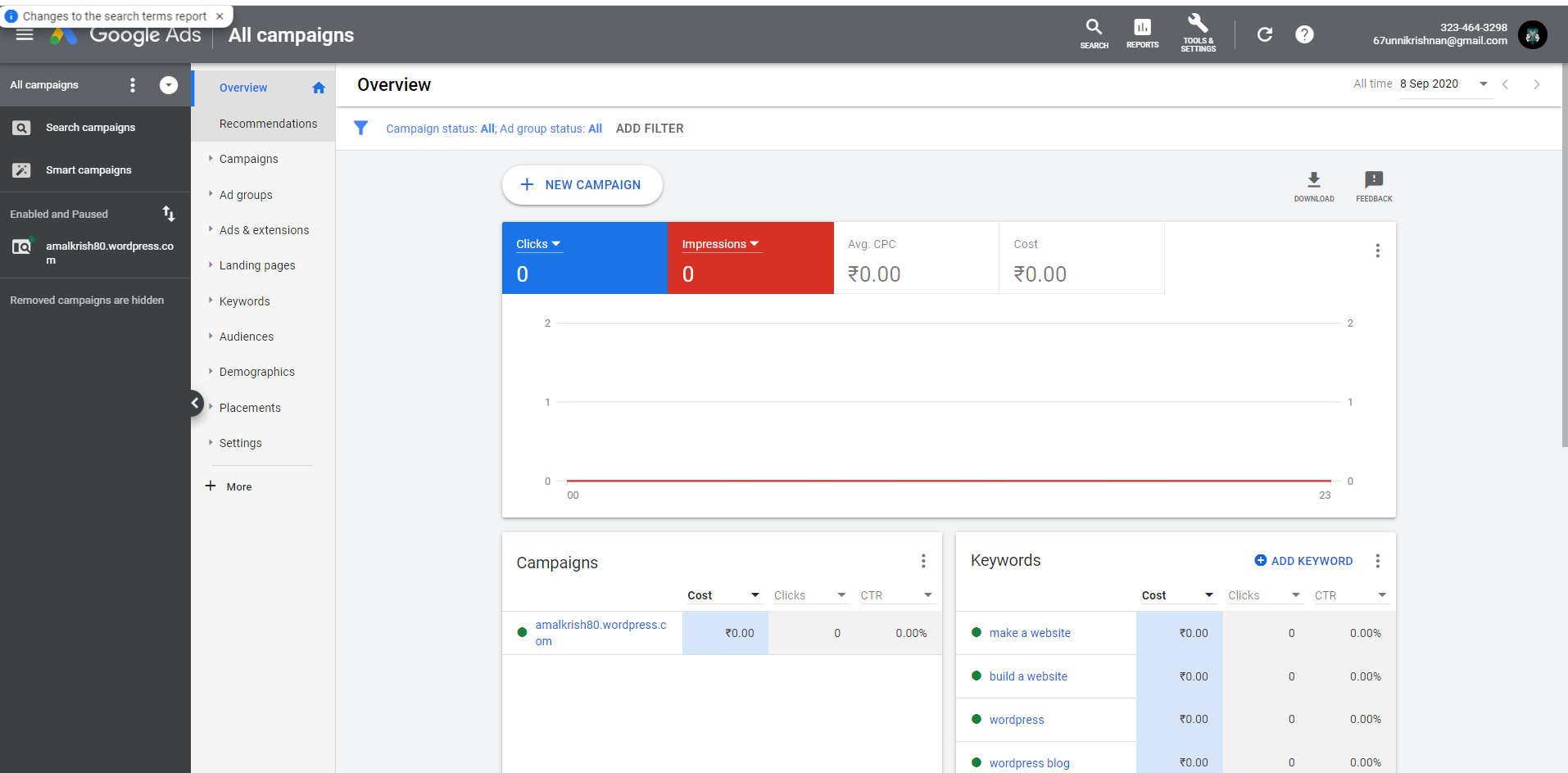The width and height of the screenshot is (1568, 773).
Task: Click the refresh icon in header
Action: (1265, 34)
